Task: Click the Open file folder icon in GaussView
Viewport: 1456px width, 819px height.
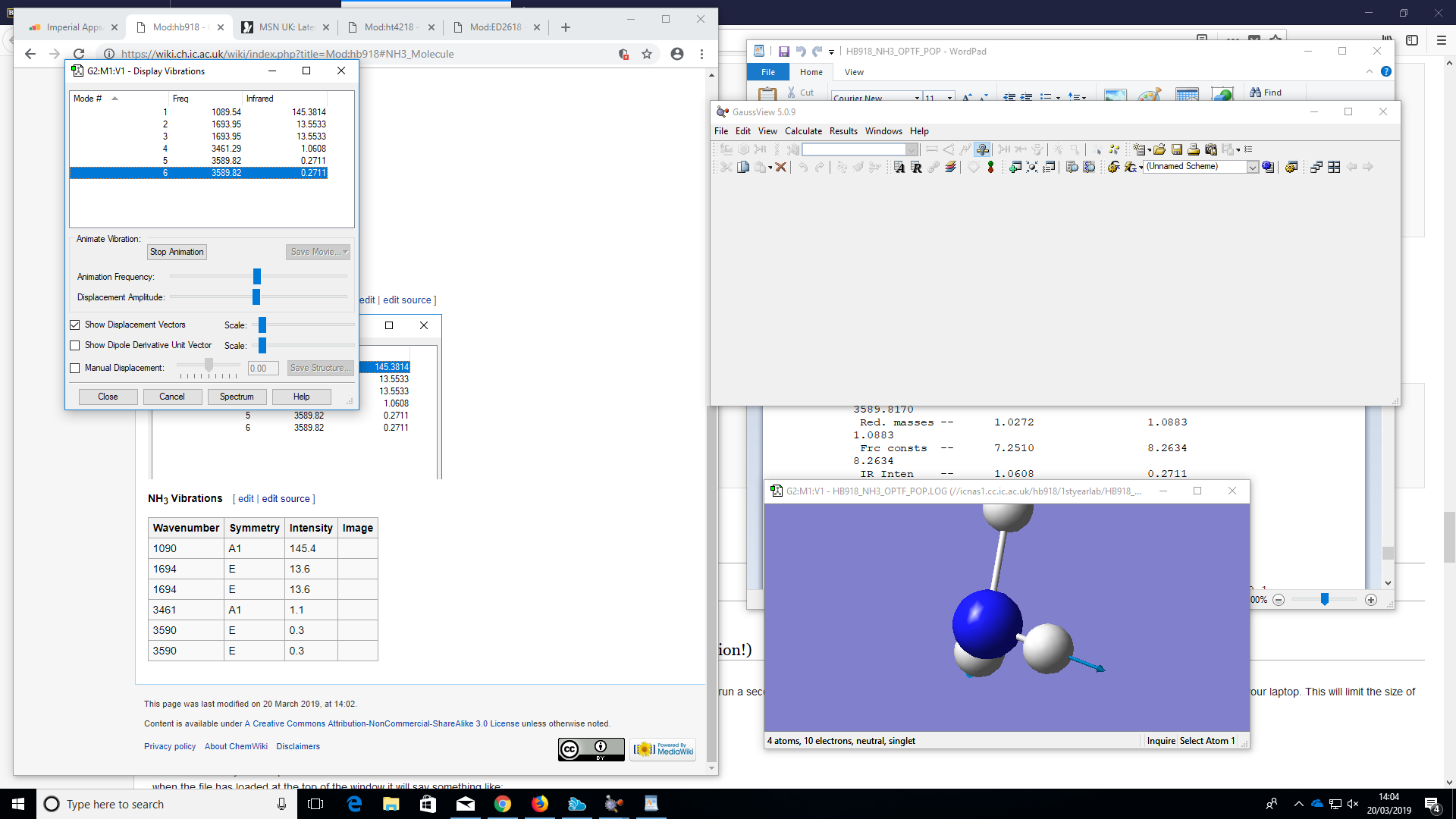Action: pos(1159,149)
